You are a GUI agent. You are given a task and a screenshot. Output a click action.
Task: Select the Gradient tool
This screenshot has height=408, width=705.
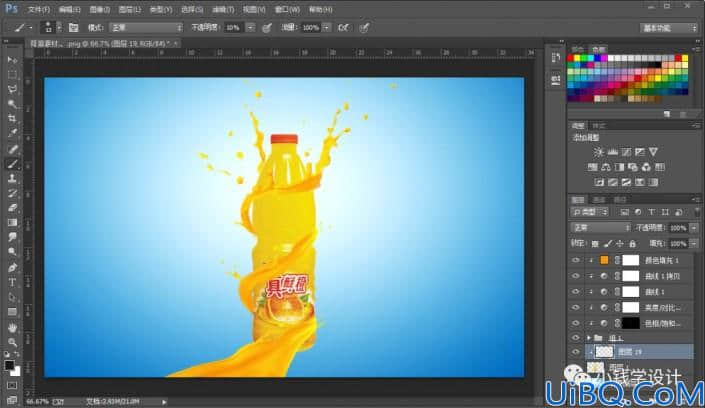[12, 223]
